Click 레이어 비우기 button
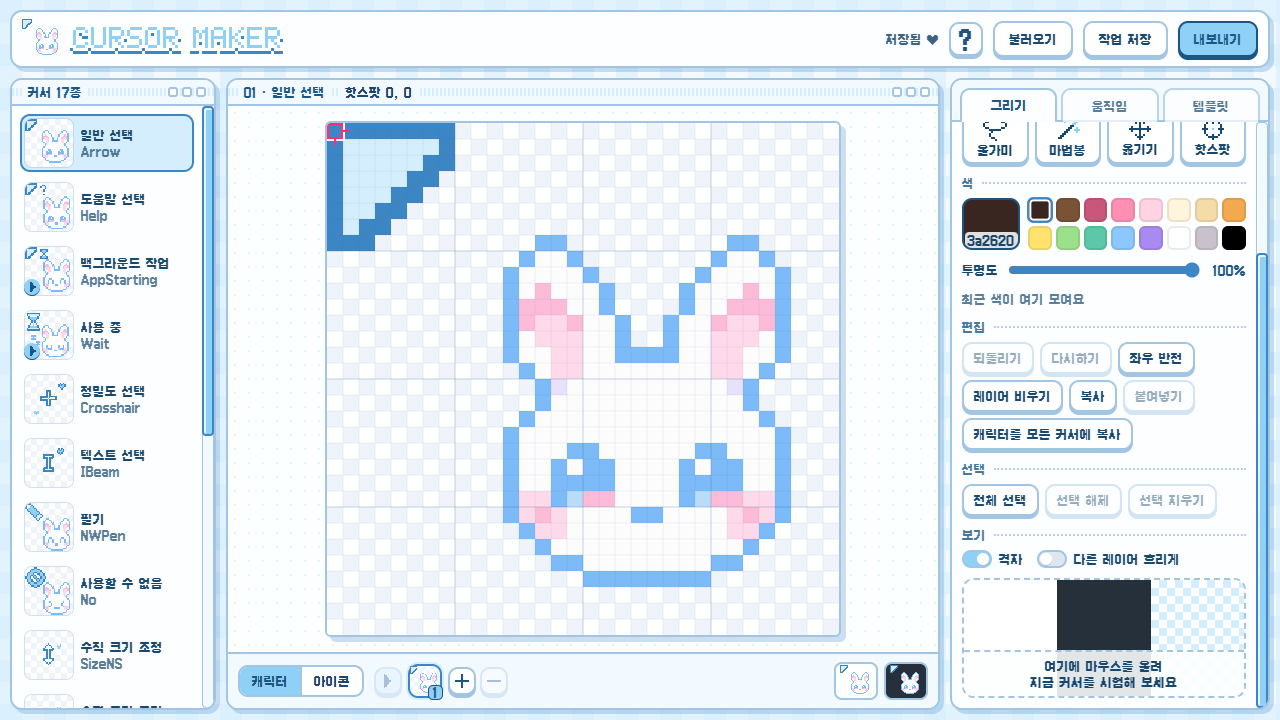 click(x=1011, y=396)
